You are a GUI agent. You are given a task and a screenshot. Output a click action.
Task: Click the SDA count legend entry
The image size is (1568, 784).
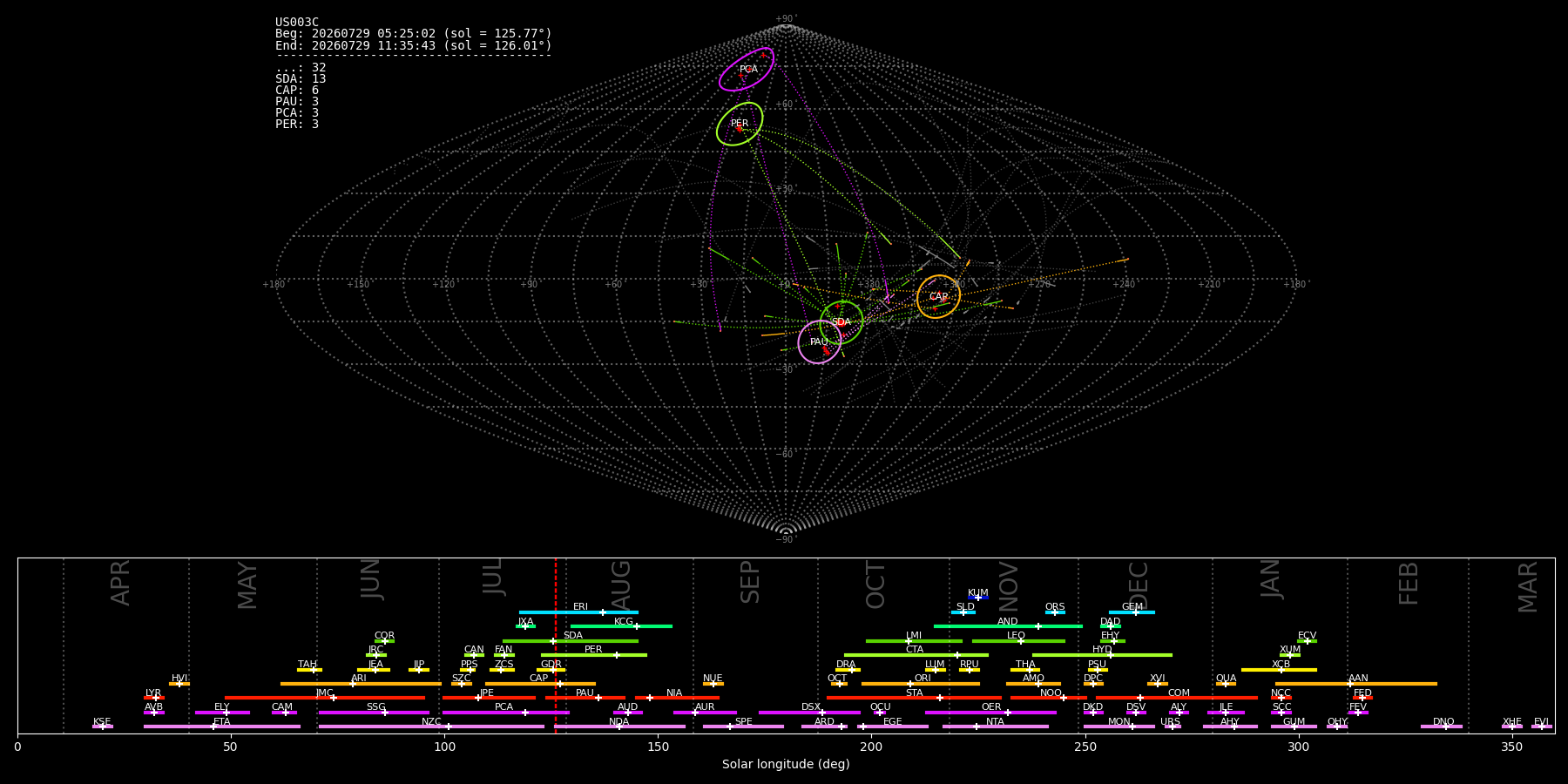click(301, 79)
